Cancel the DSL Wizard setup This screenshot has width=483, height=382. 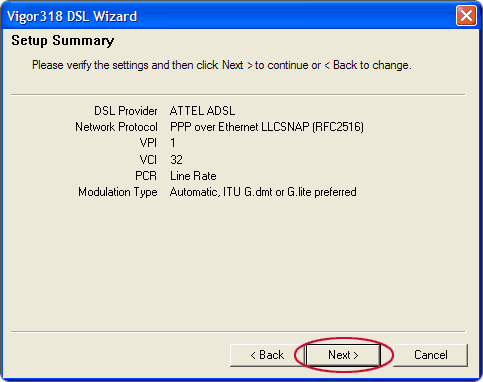point(431,355)
